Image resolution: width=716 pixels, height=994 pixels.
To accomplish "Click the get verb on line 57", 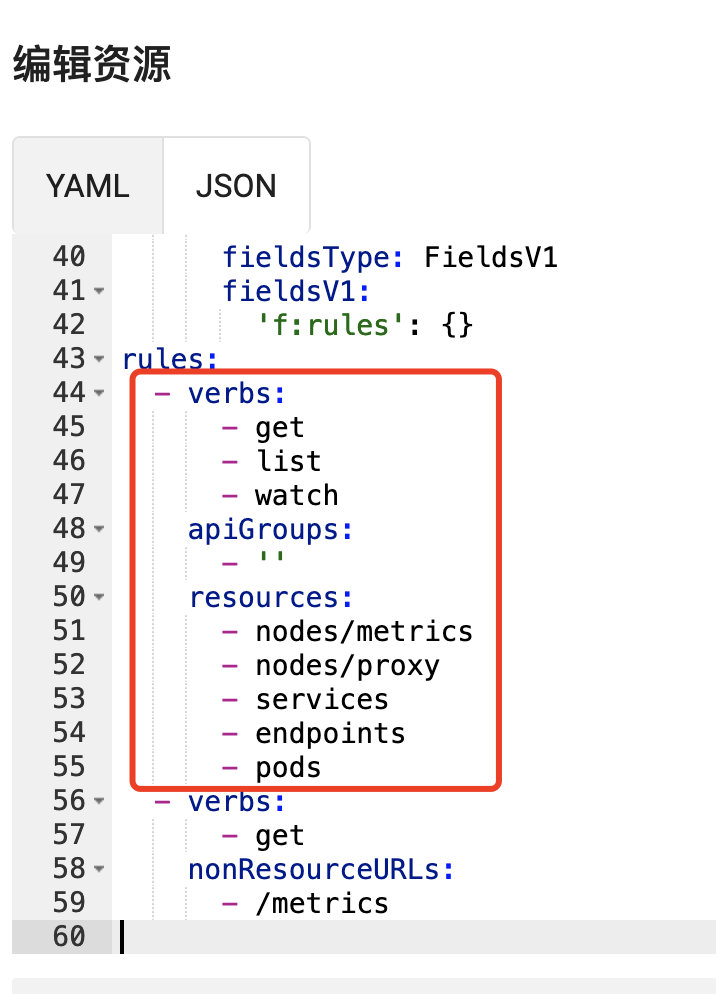I will 279,834.
